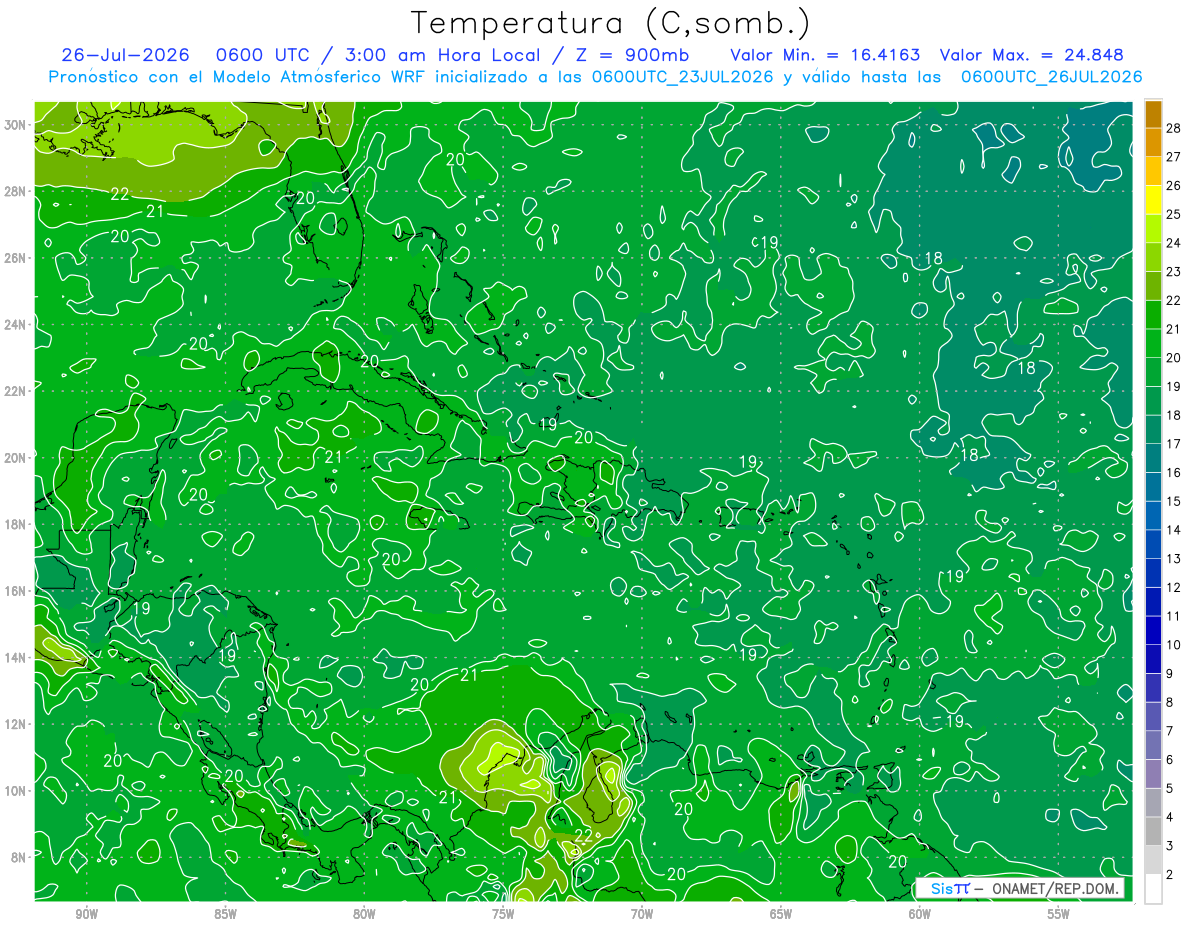Click the "65W" longitude axis label

(x=781, y=913)
